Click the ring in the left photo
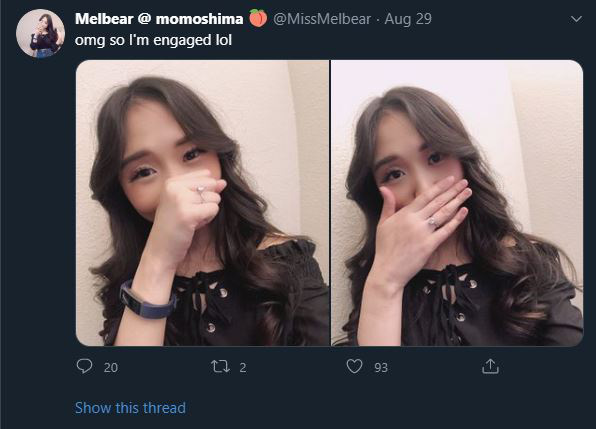Screen dimensions: 596x429 click(x=201, y=193)
